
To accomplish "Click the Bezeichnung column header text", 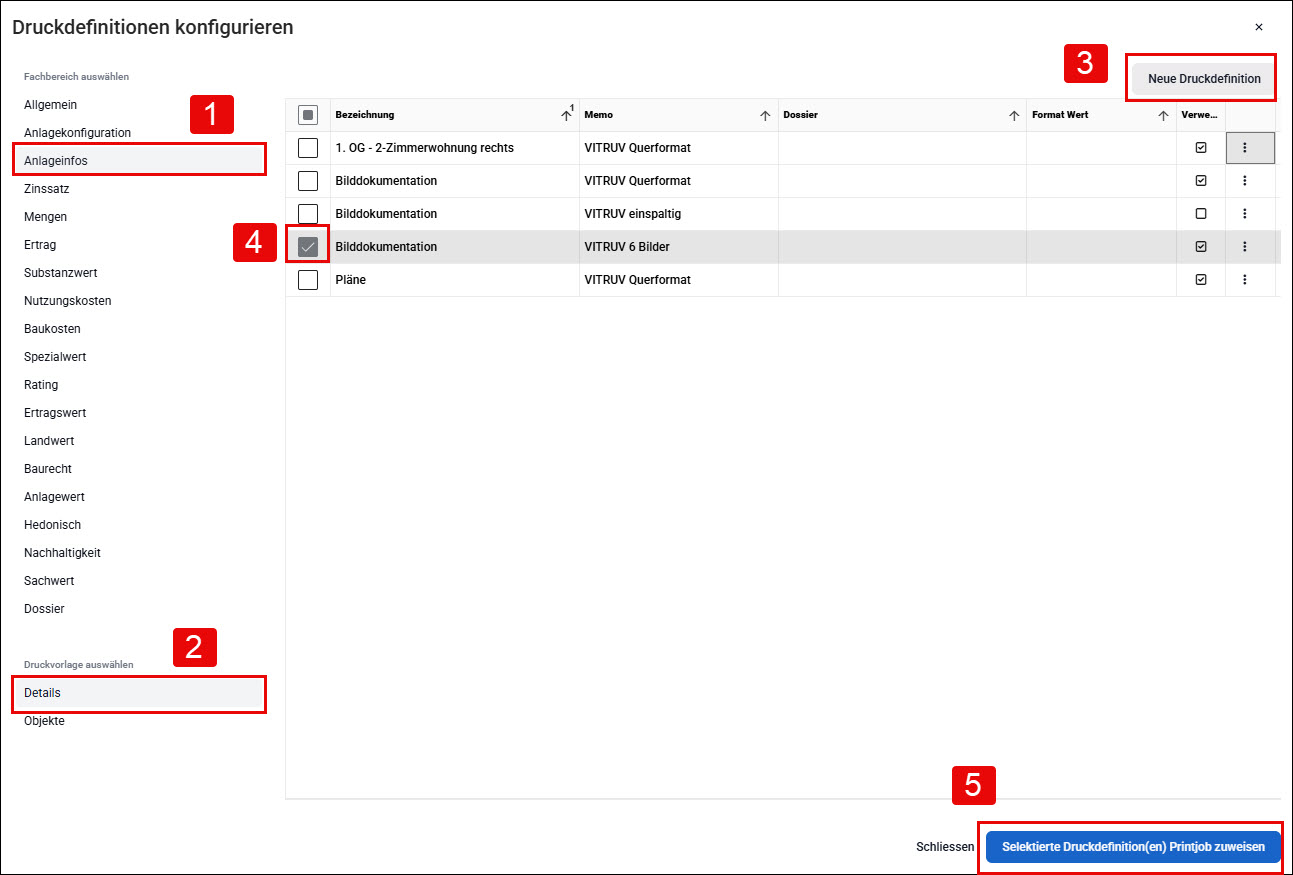I will [x=365, y=115].
